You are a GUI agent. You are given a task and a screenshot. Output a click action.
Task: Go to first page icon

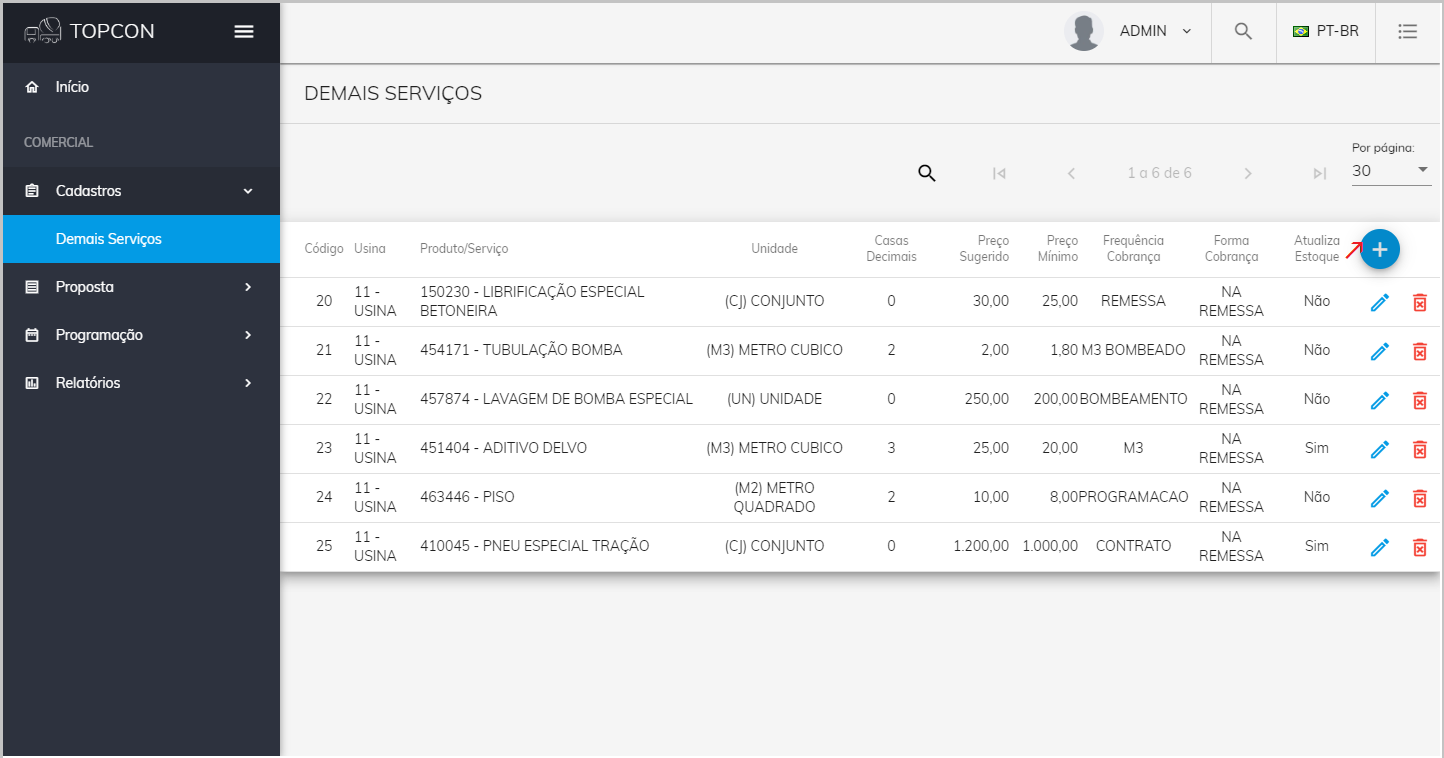999,173
